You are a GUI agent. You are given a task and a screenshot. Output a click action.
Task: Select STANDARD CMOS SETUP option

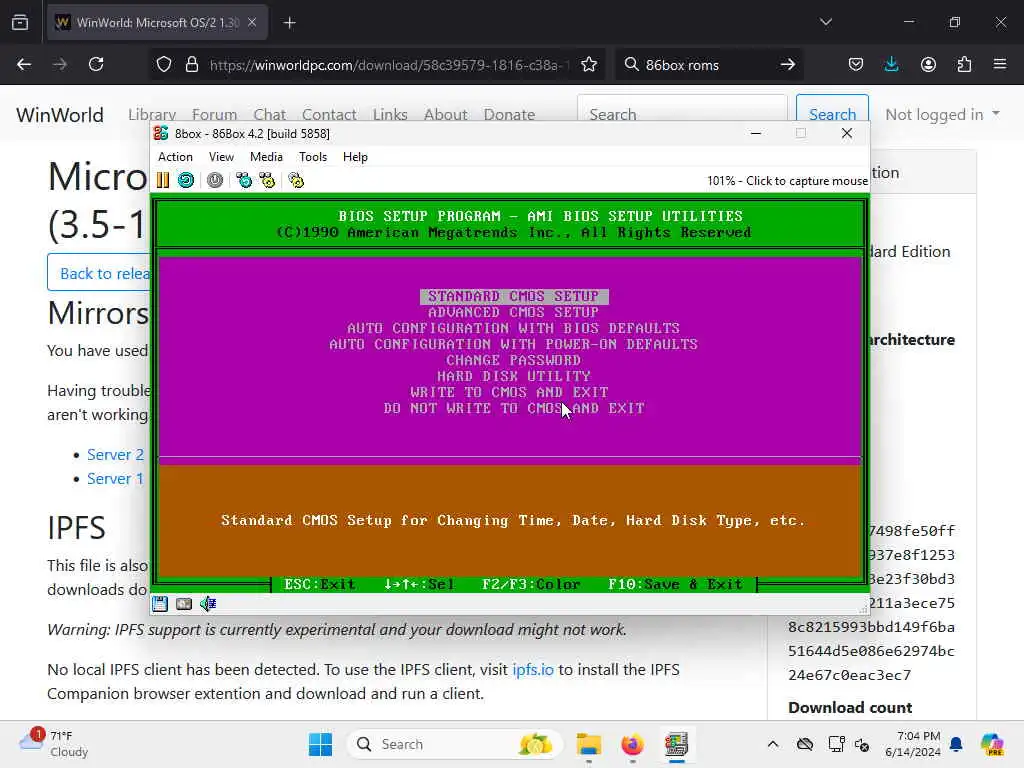tap(514, 296)
